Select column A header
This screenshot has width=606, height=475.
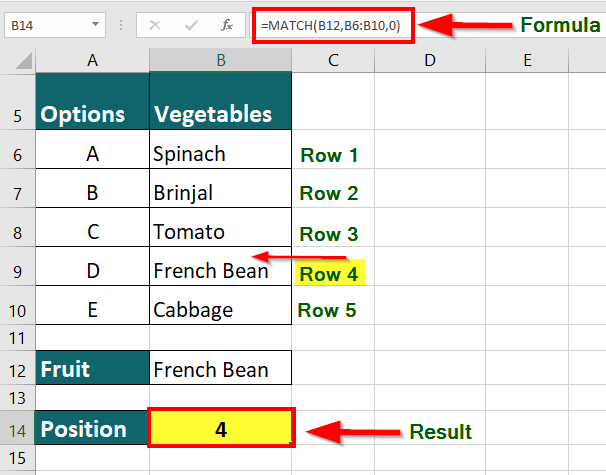click(93, 61)
